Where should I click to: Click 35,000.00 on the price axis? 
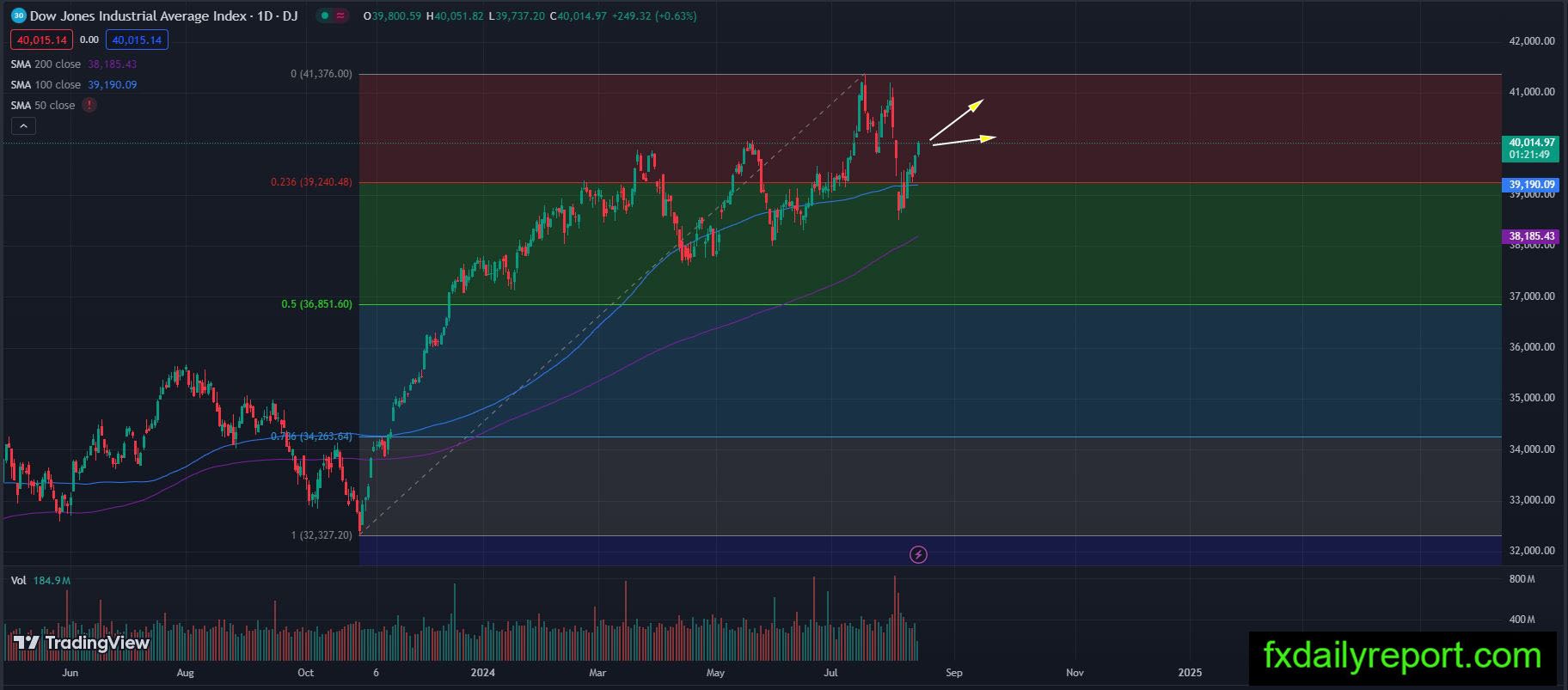(1532, 398)
